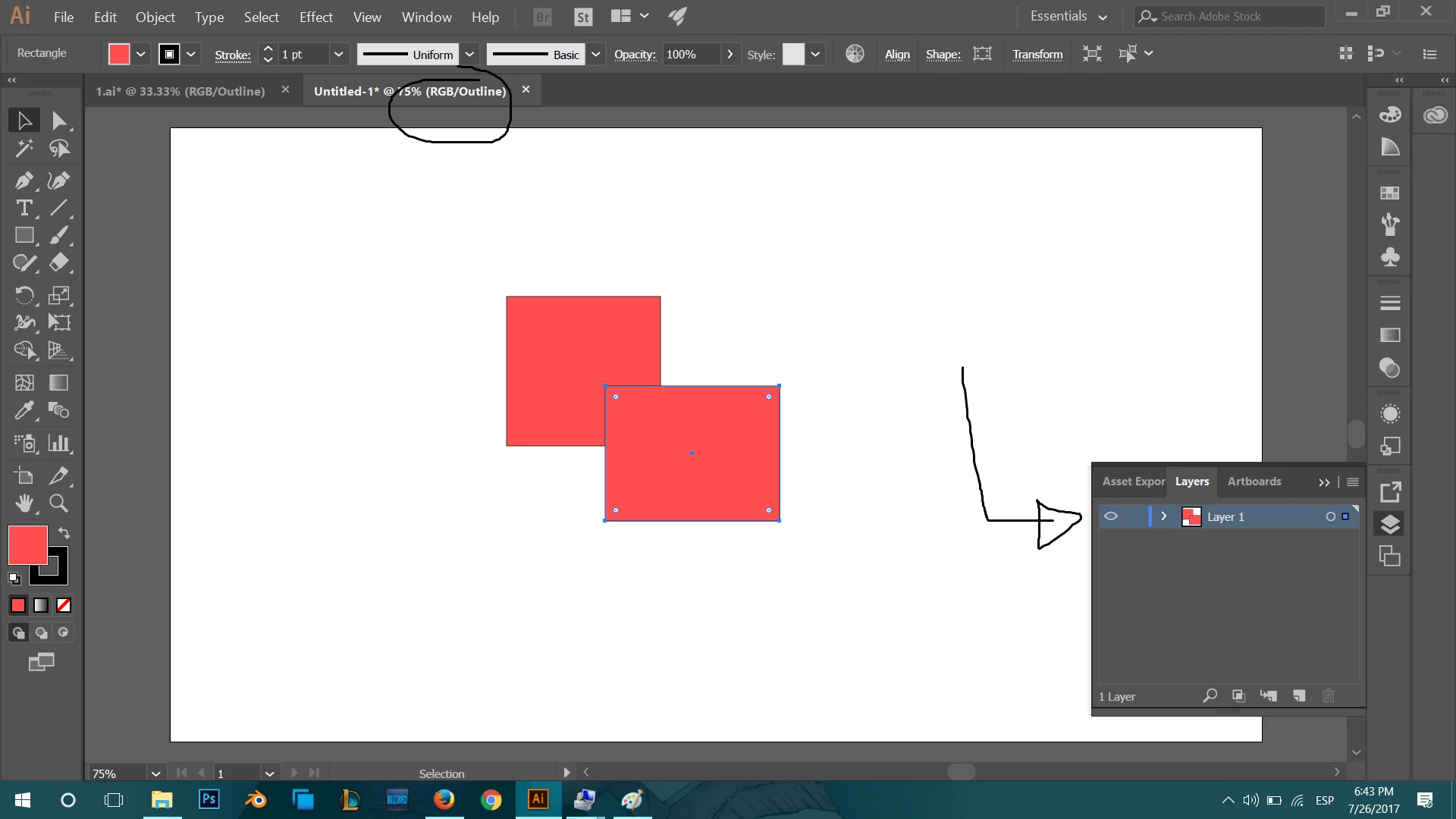This screenshot has width=1456, height=819.
Task: Swap fill and stroke colors
Action: (x=64, y=532)
